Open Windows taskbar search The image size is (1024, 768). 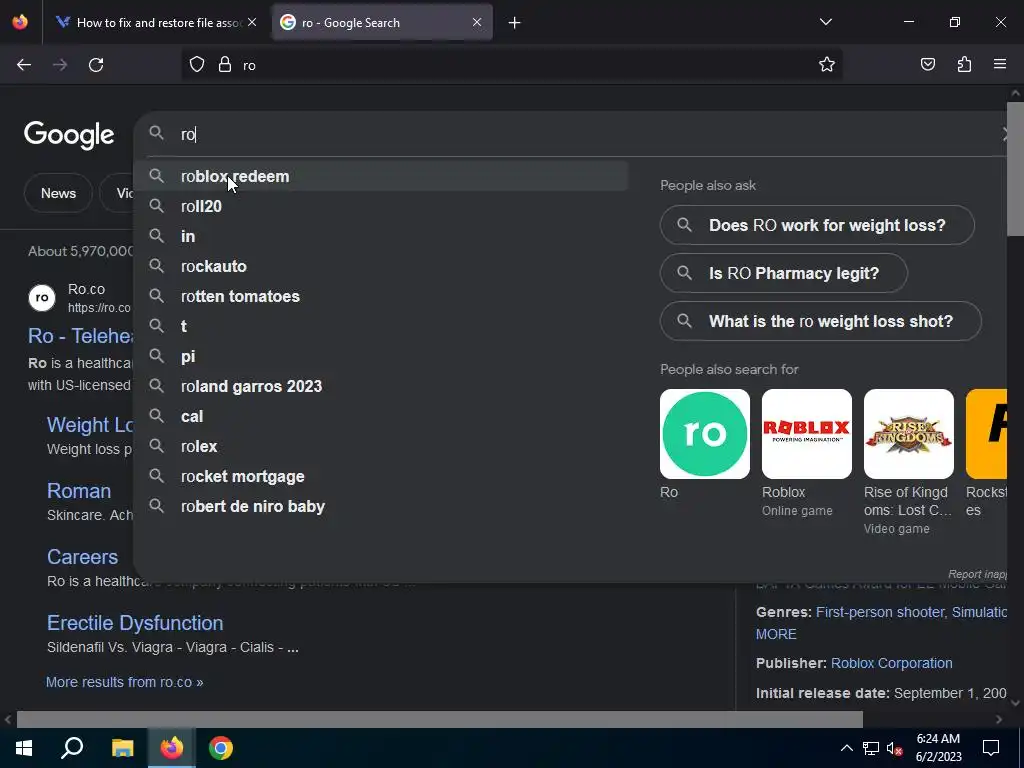tap(72, 748)
